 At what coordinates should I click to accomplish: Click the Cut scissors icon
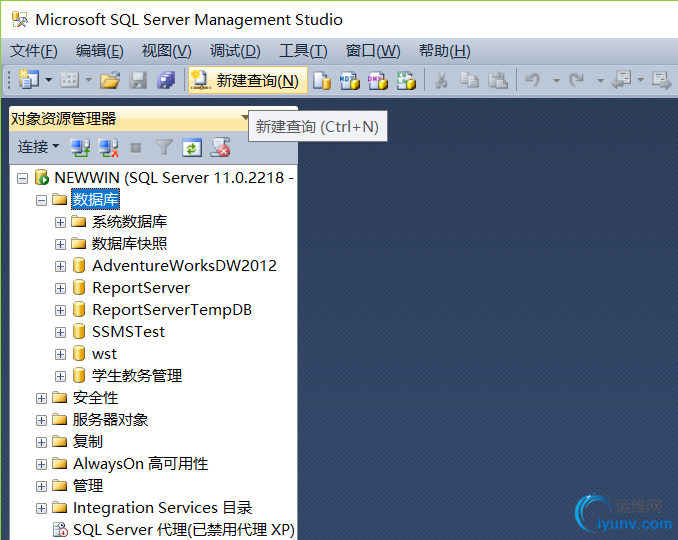[x=441, y=80]
